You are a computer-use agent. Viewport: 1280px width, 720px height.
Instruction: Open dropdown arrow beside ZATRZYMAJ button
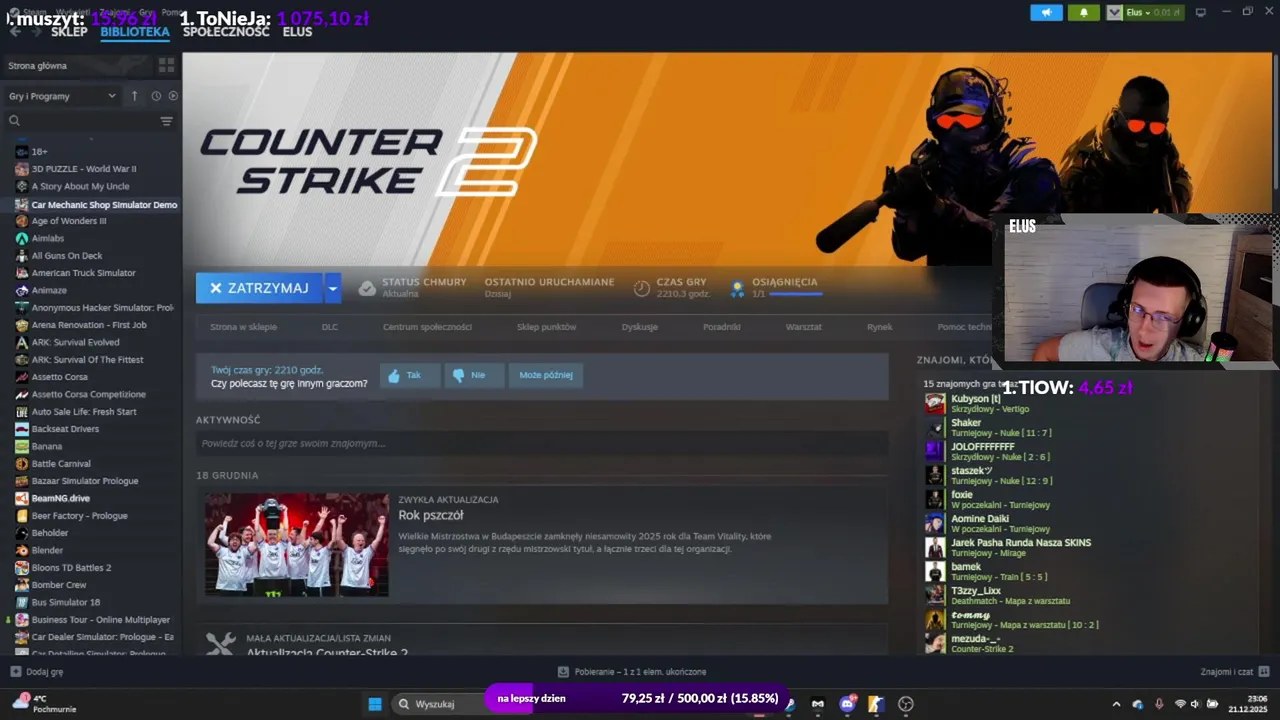(x=333, y=288)
